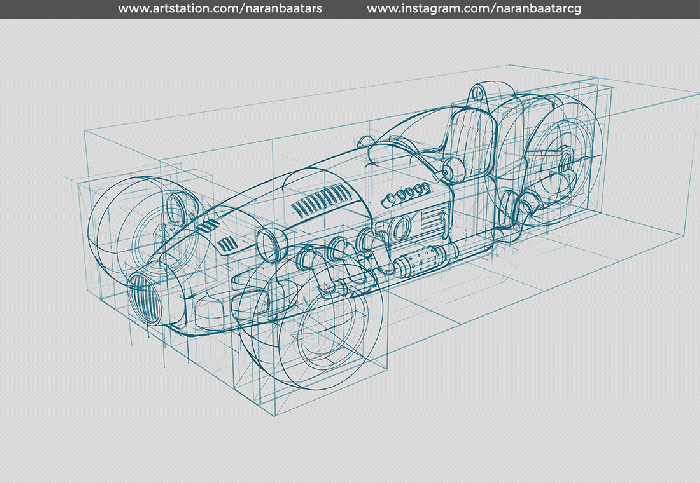Screen dimensions: 700x483
Task: Select the large louver vents on the hood
Action: pos(319,203)
